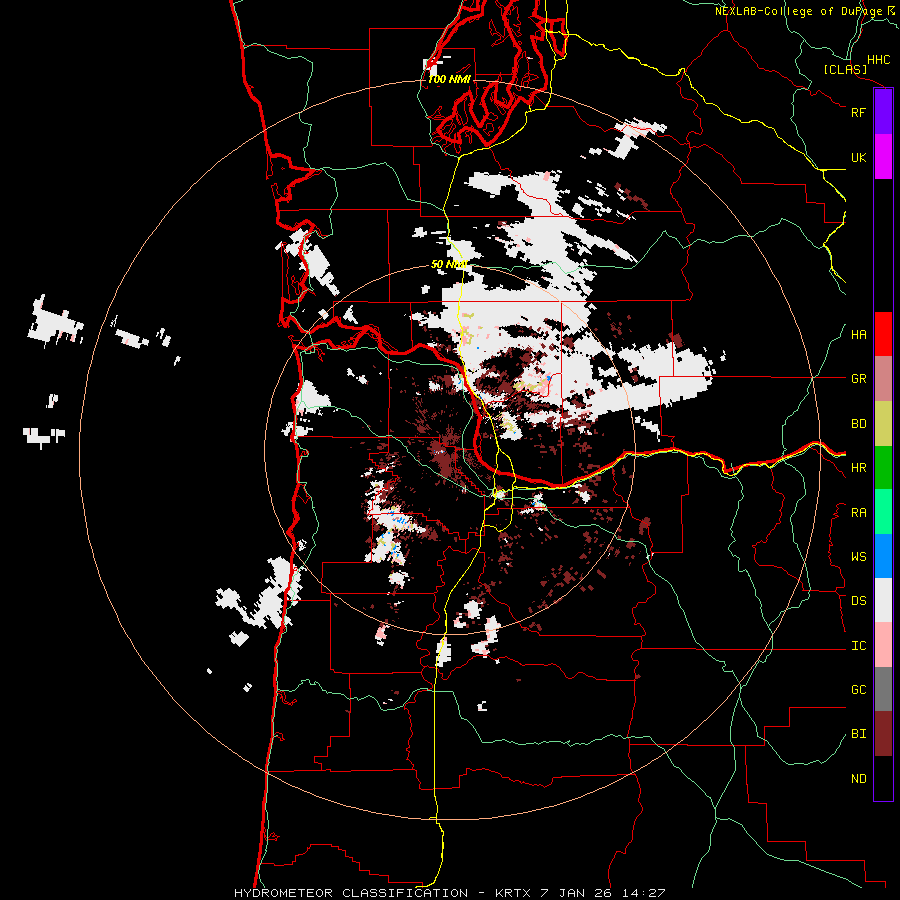Click the UK magenta legend swatch
This screenshot has height=900, width=900.
(883, 157)
